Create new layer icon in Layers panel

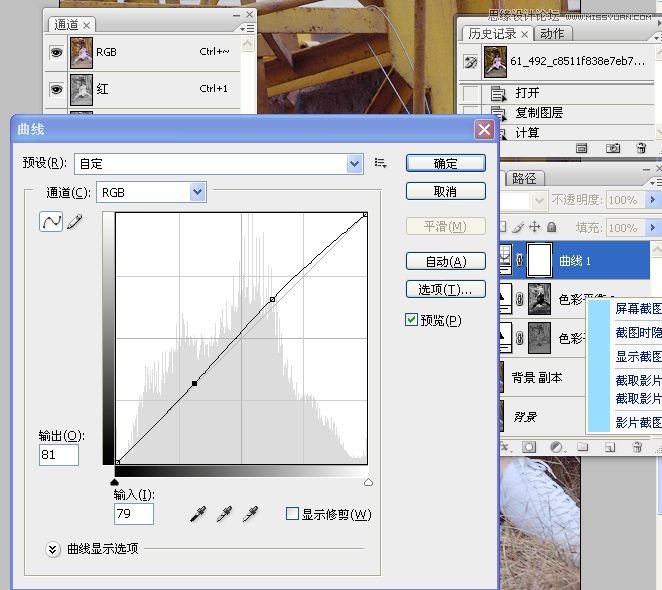click(610, 447)
